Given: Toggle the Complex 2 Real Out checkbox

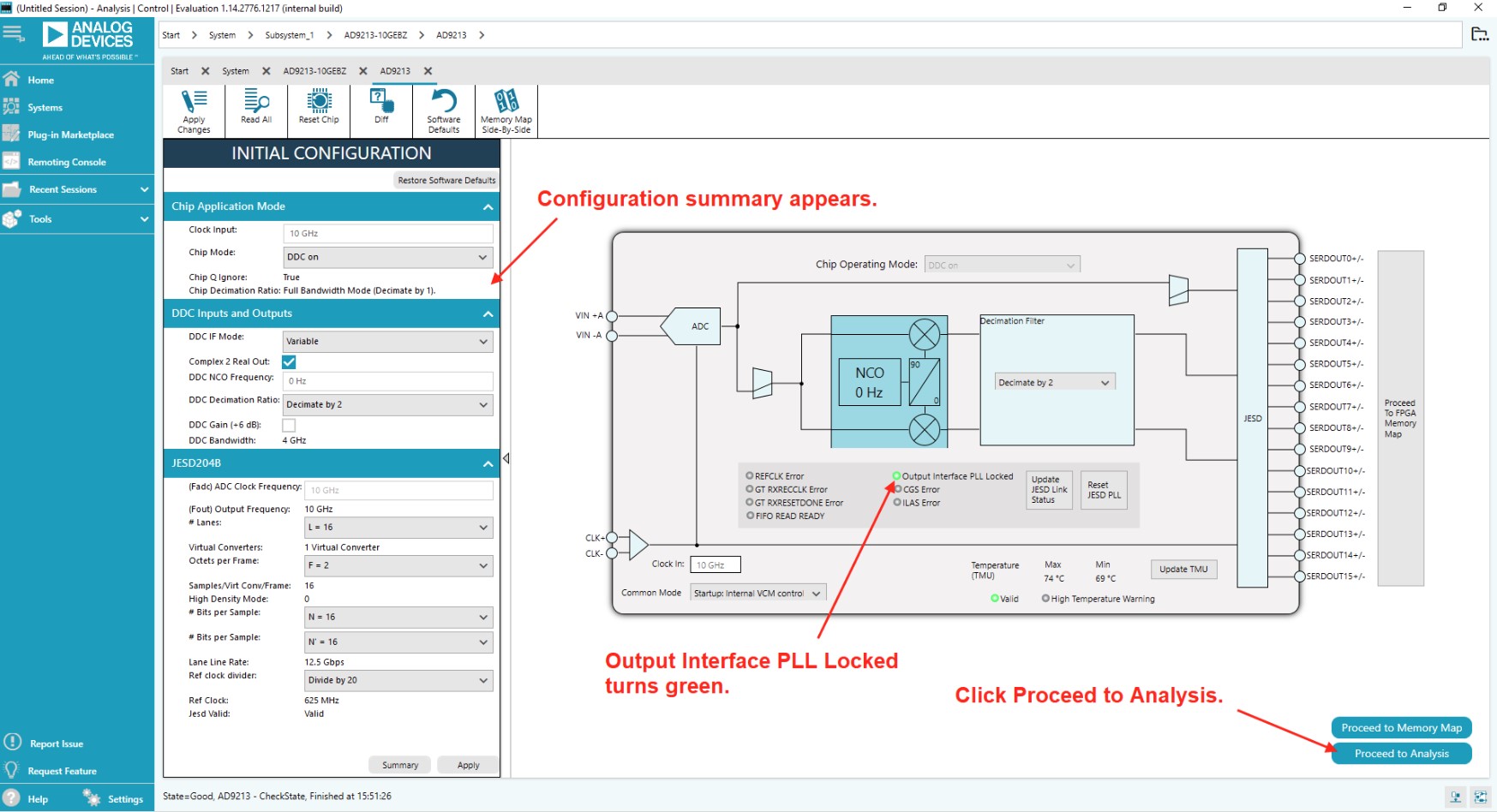Looking at the screenshot, I should [289, 361].
